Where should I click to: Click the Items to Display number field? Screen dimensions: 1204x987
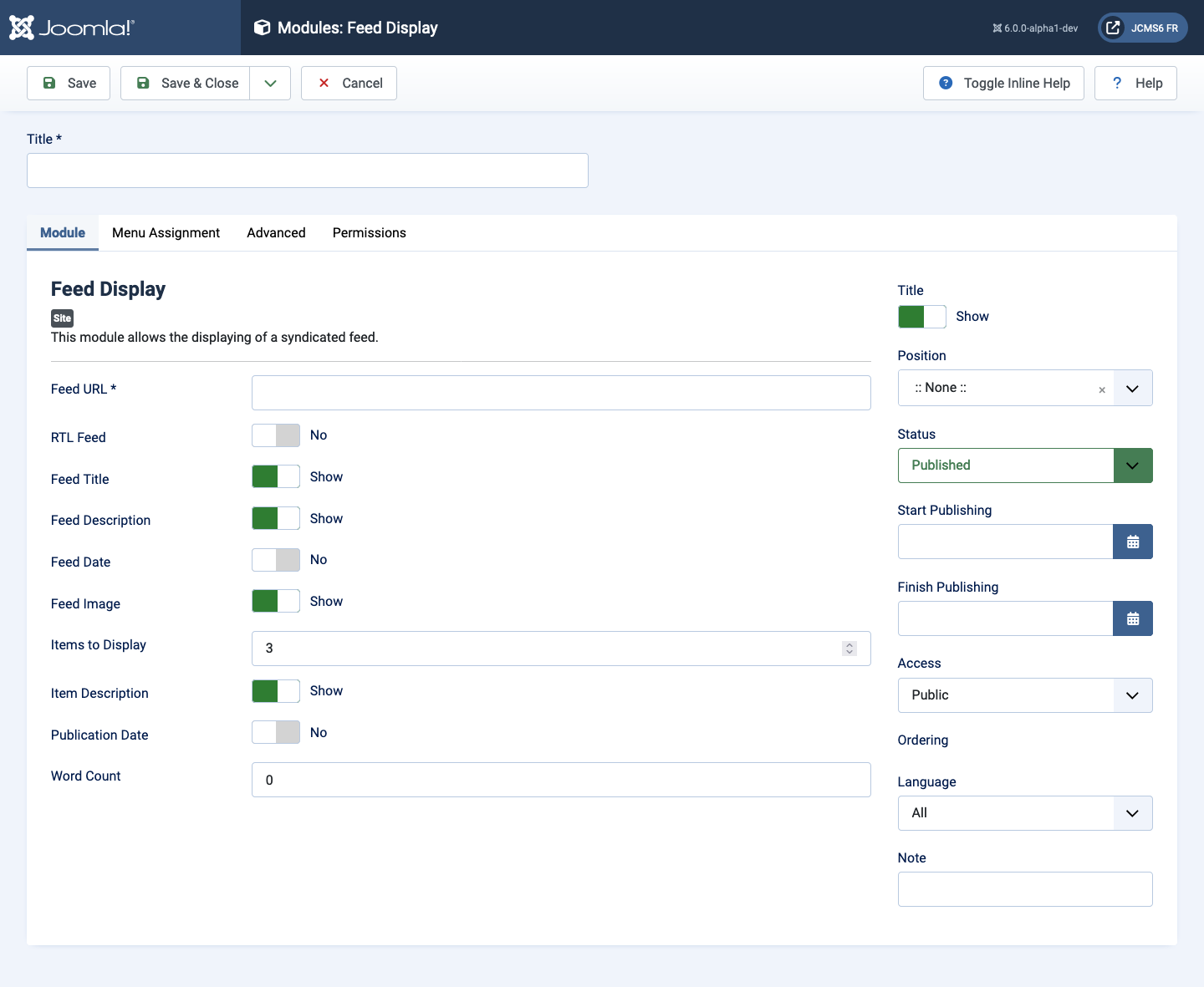(x=561, y=649)
